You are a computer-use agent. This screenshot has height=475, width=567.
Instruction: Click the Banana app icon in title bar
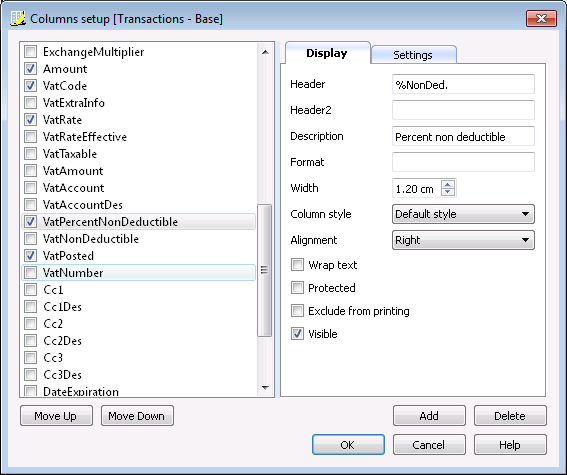pyautogui.click(x=18, y=18)
